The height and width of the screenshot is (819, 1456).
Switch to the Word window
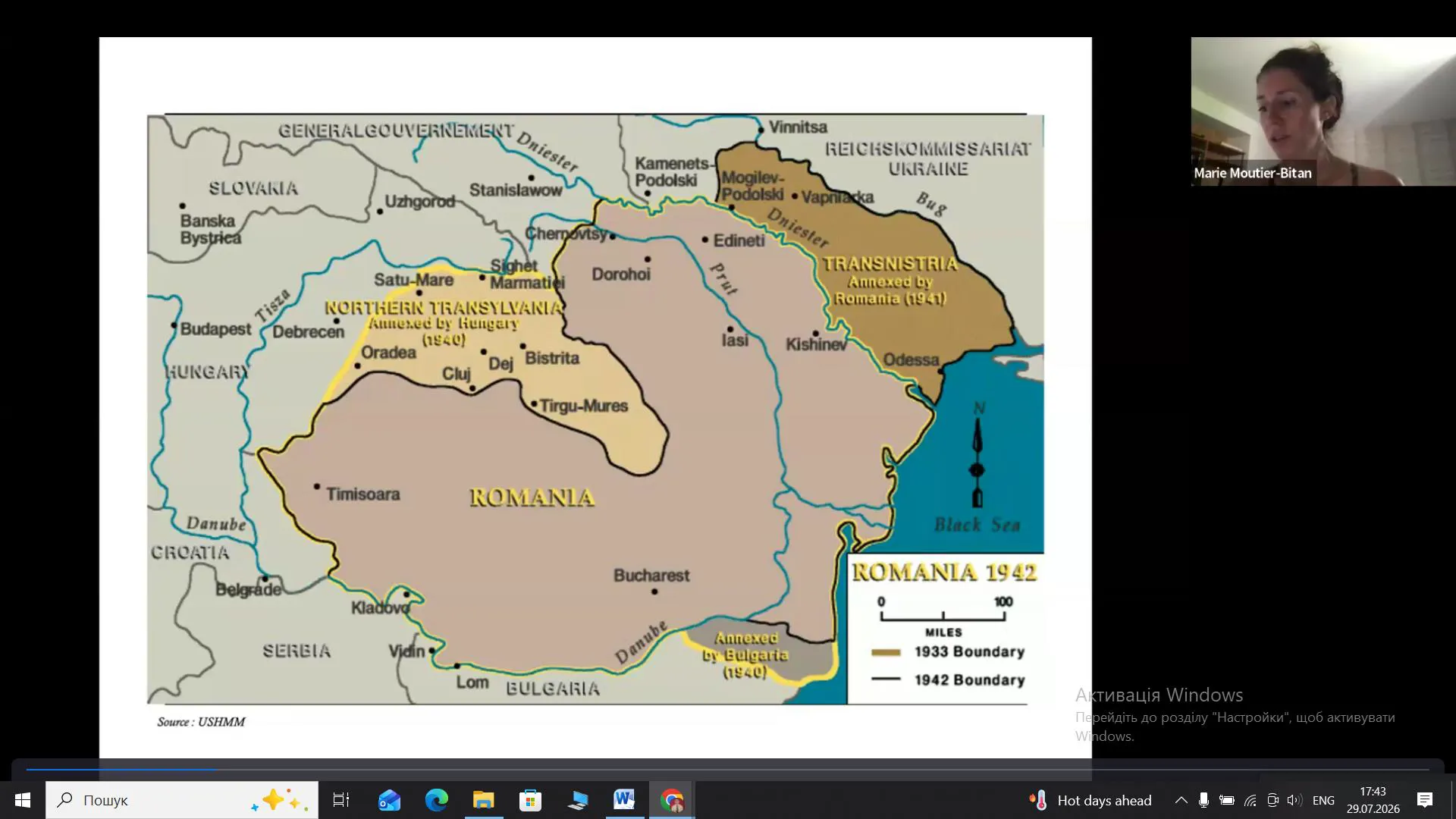pos(624,800)
